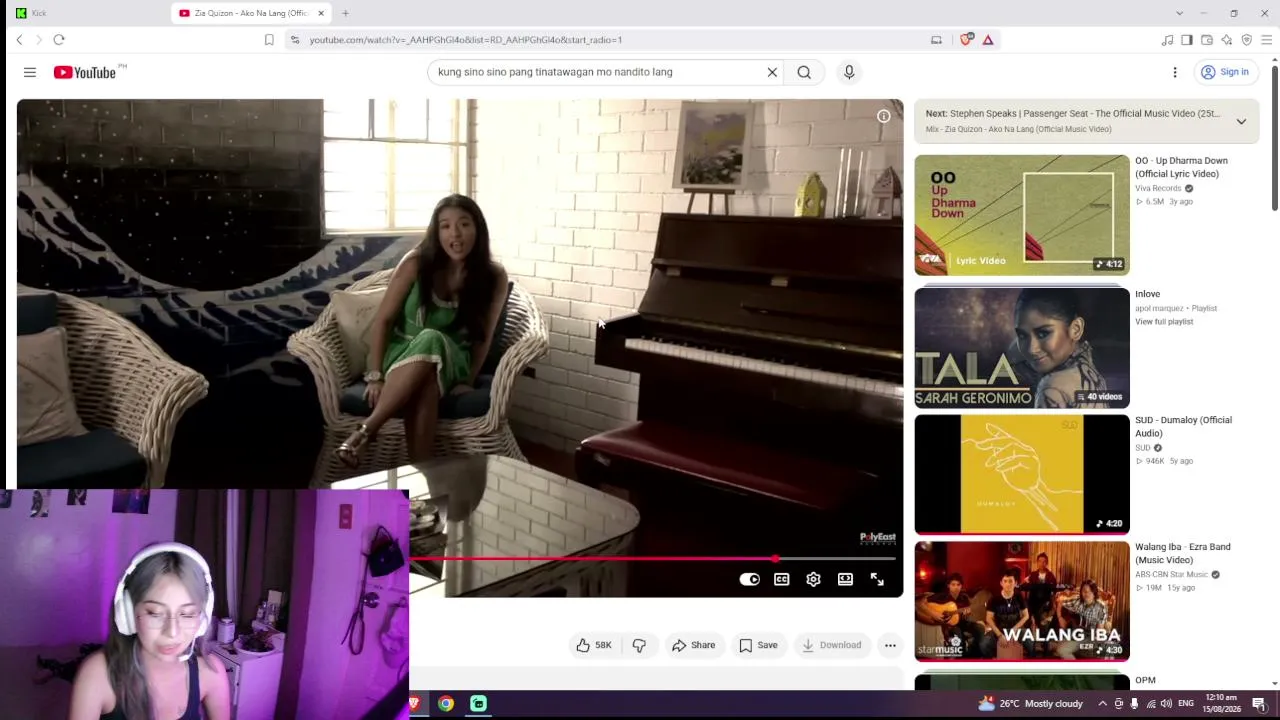This screenshot has width=1280, height=720.
Task: Open Leo AI sparkle icon
Action: (1227, 40)
